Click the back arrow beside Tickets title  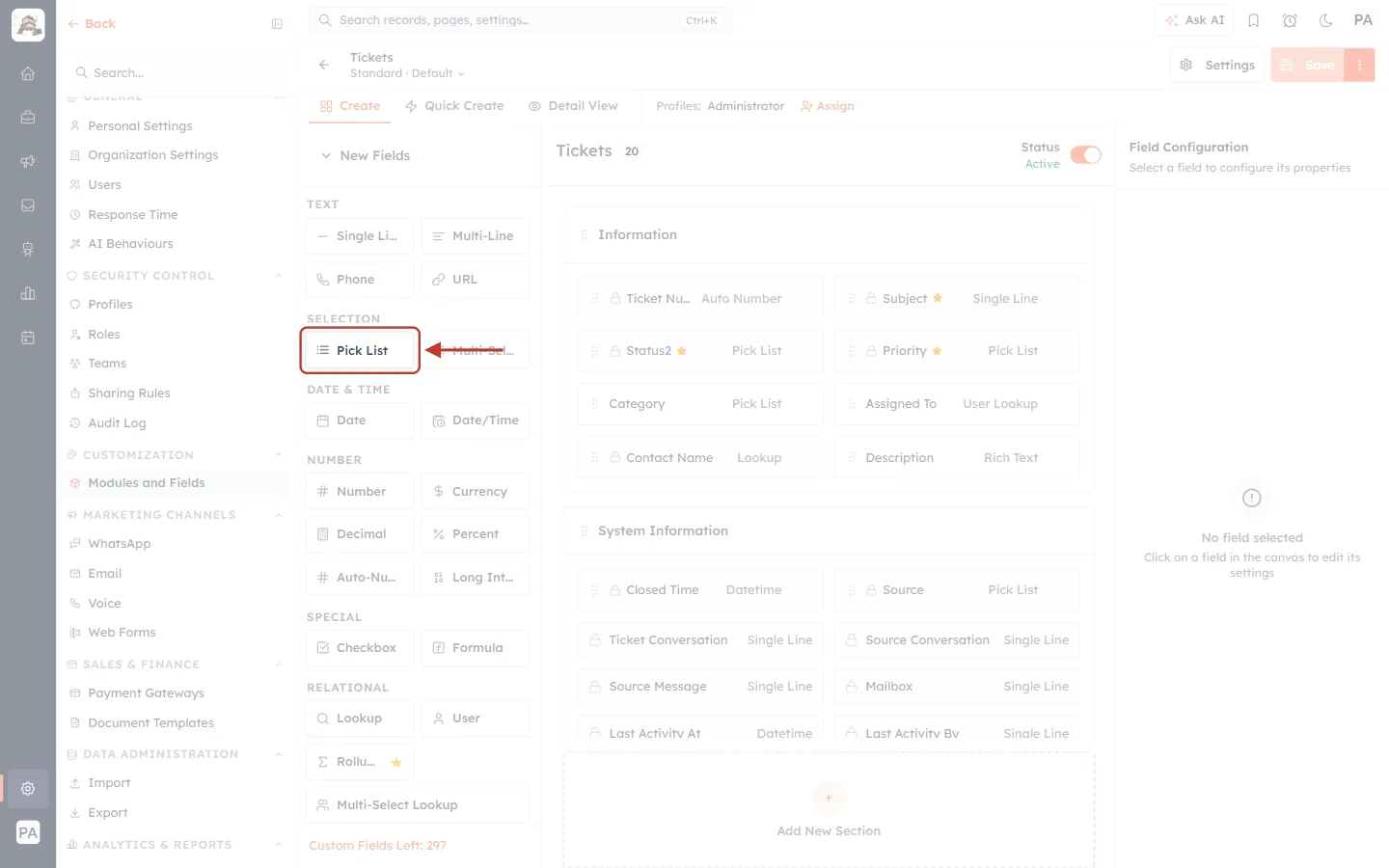[324, 65]
